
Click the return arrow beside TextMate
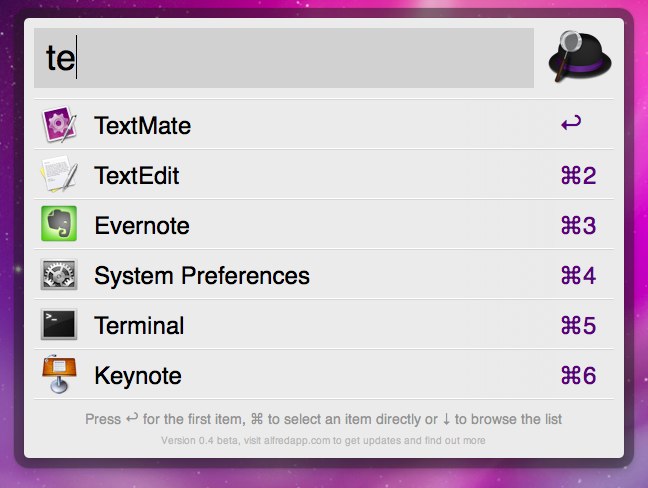[x=571, y=125]
